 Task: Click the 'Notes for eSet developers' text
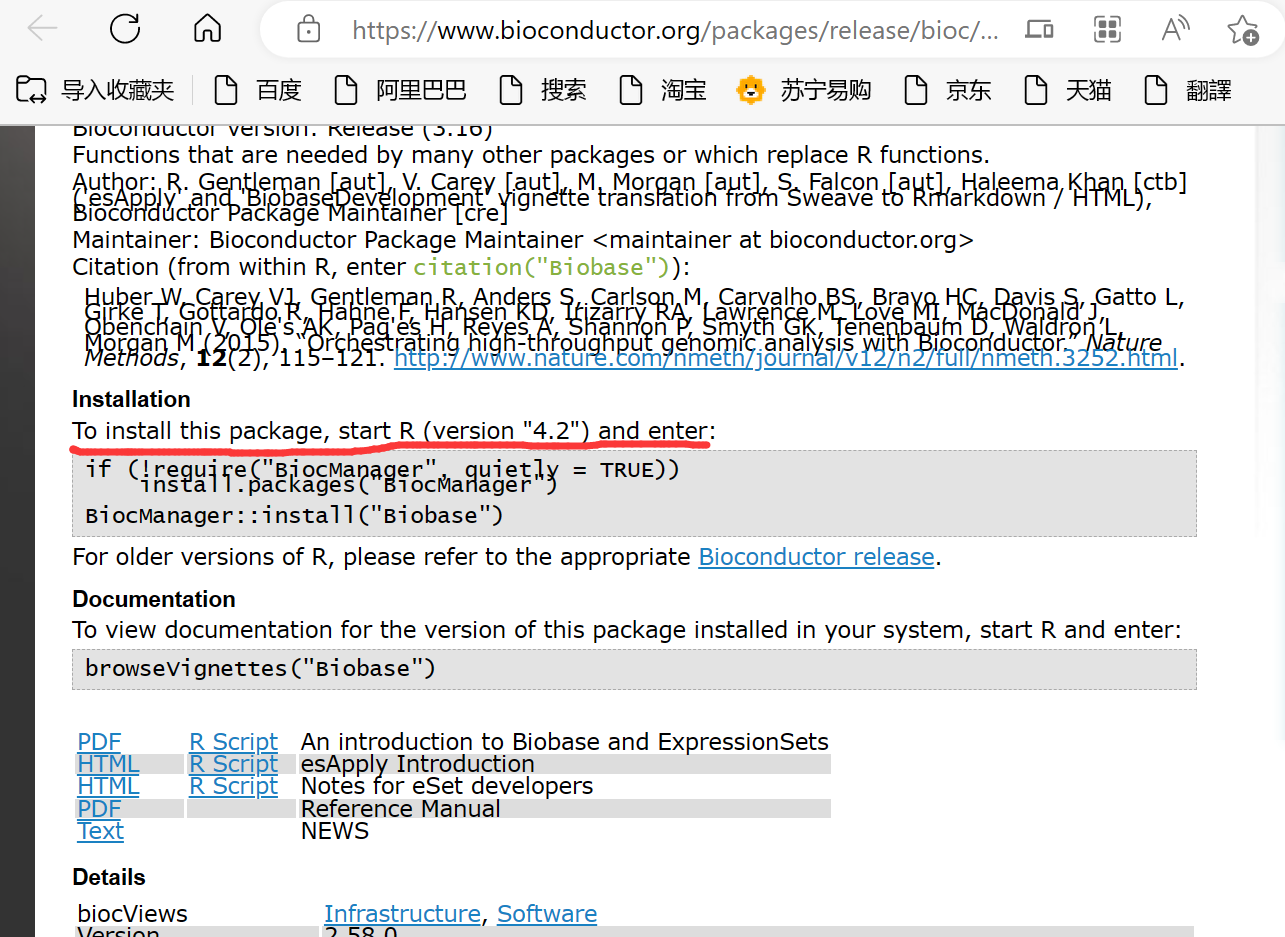[x=447, y=786]
